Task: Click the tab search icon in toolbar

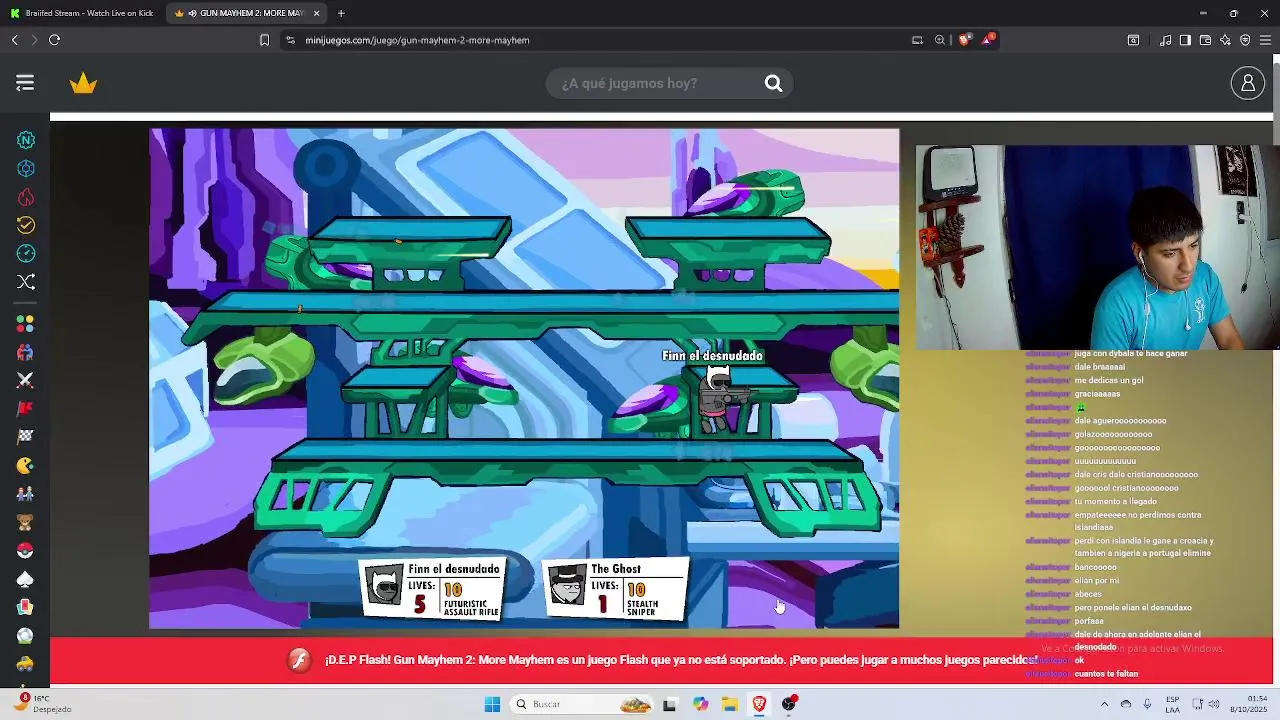Action: 1133,40
